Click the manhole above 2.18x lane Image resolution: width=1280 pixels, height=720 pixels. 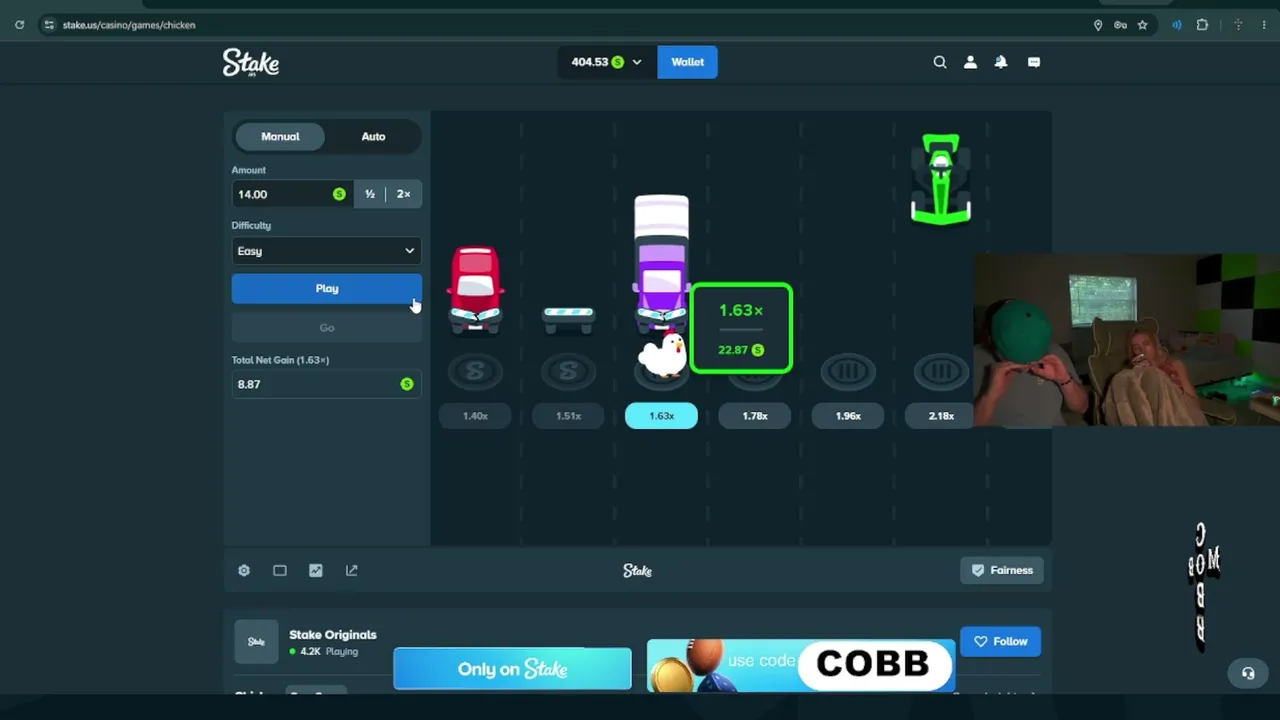pos(941,372)
